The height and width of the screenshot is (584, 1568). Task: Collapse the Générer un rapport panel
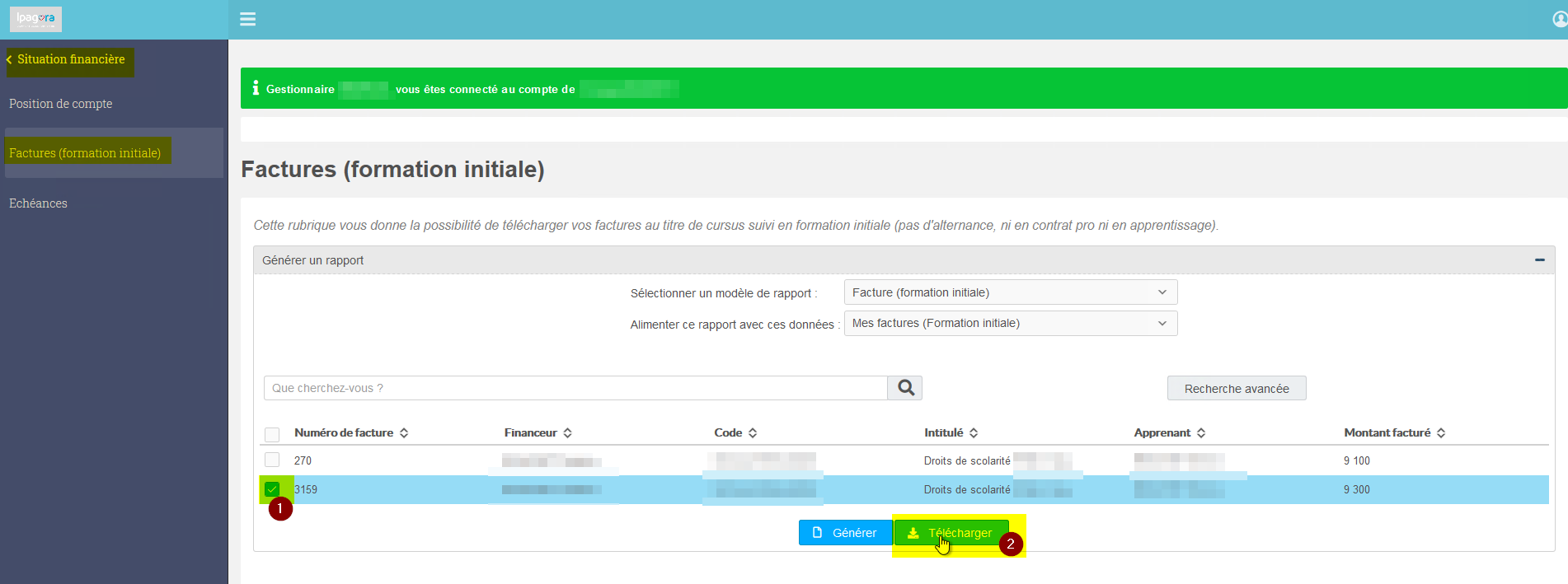1539,260
